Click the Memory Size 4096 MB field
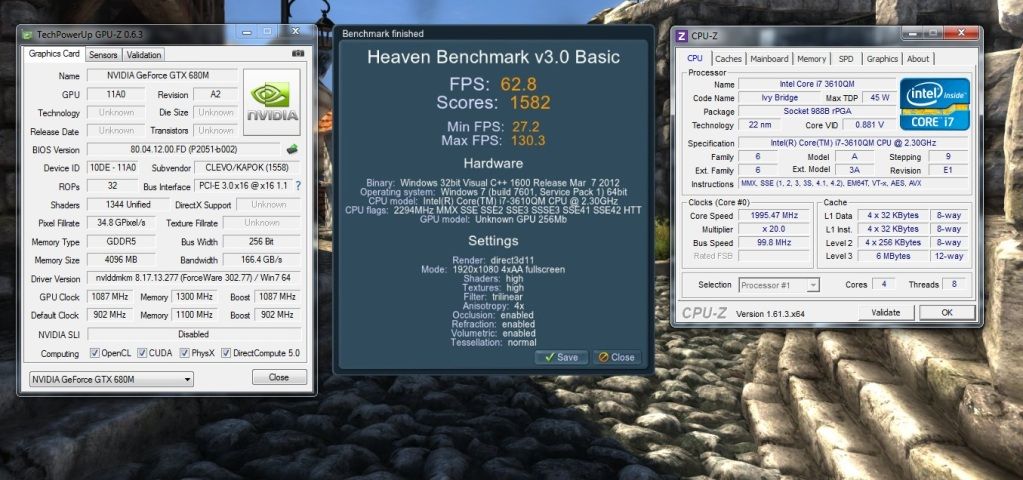This screenshot has width=1023, height=480. 121,260
